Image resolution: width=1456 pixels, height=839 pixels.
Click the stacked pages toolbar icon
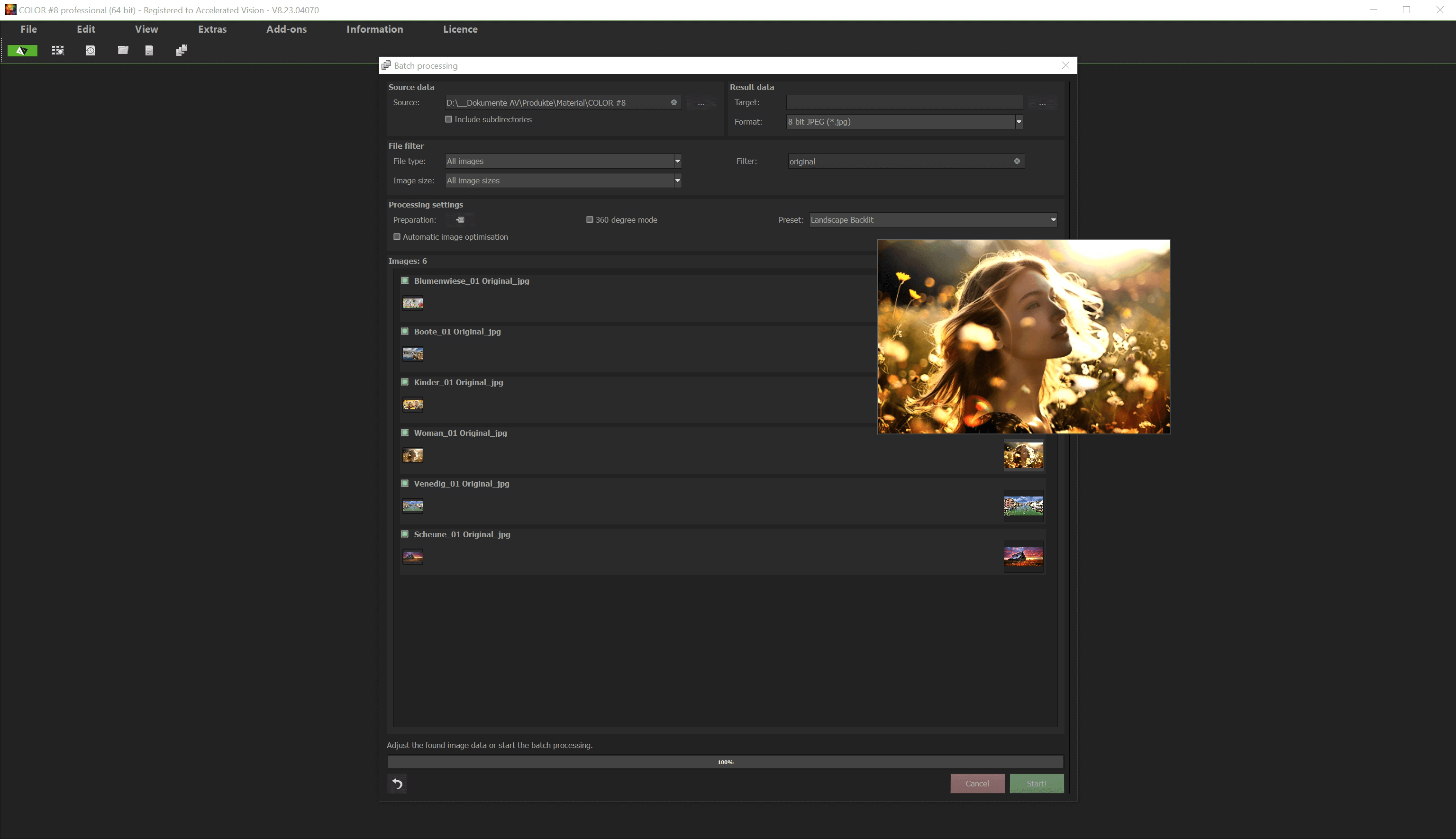coord(181,50)
